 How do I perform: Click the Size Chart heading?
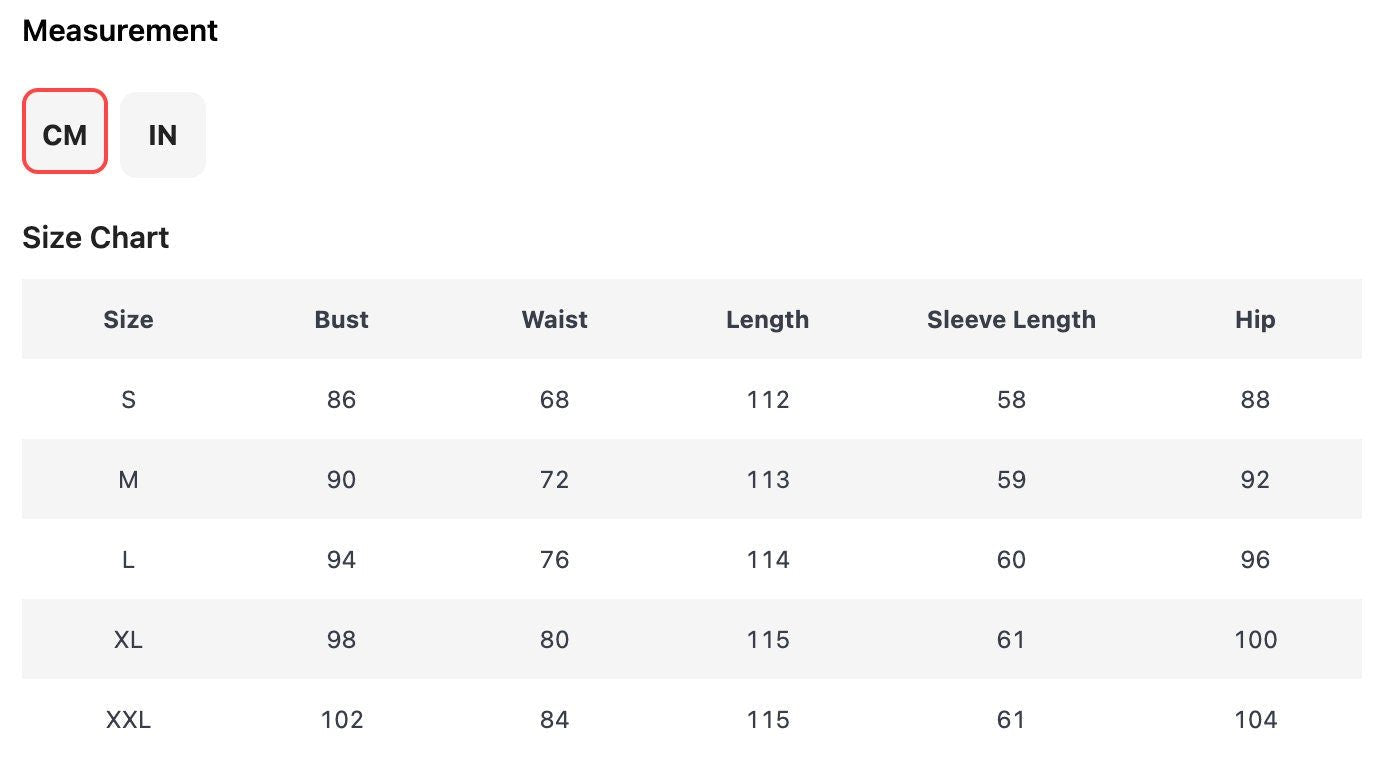pos(96,238)
